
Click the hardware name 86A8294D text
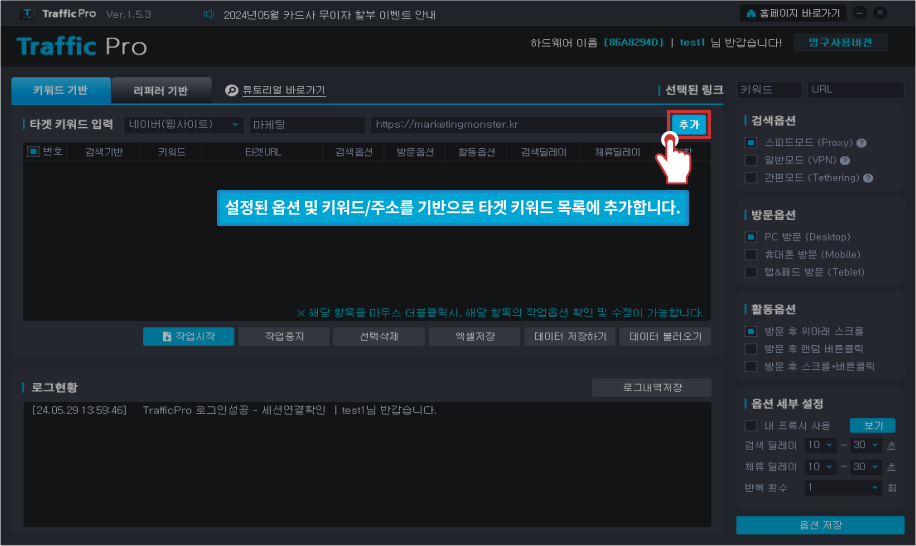click(633, 43)
